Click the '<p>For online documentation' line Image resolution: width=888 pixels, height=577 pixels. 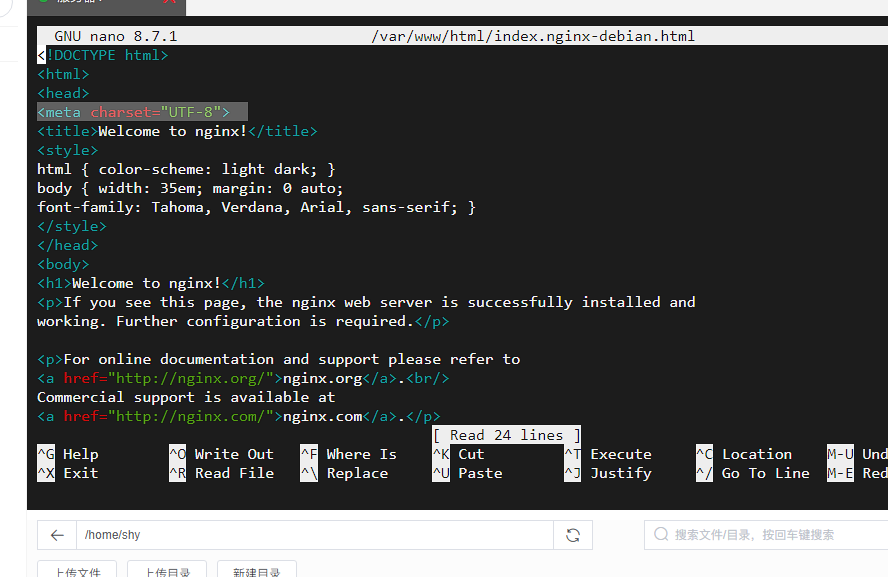279,360
